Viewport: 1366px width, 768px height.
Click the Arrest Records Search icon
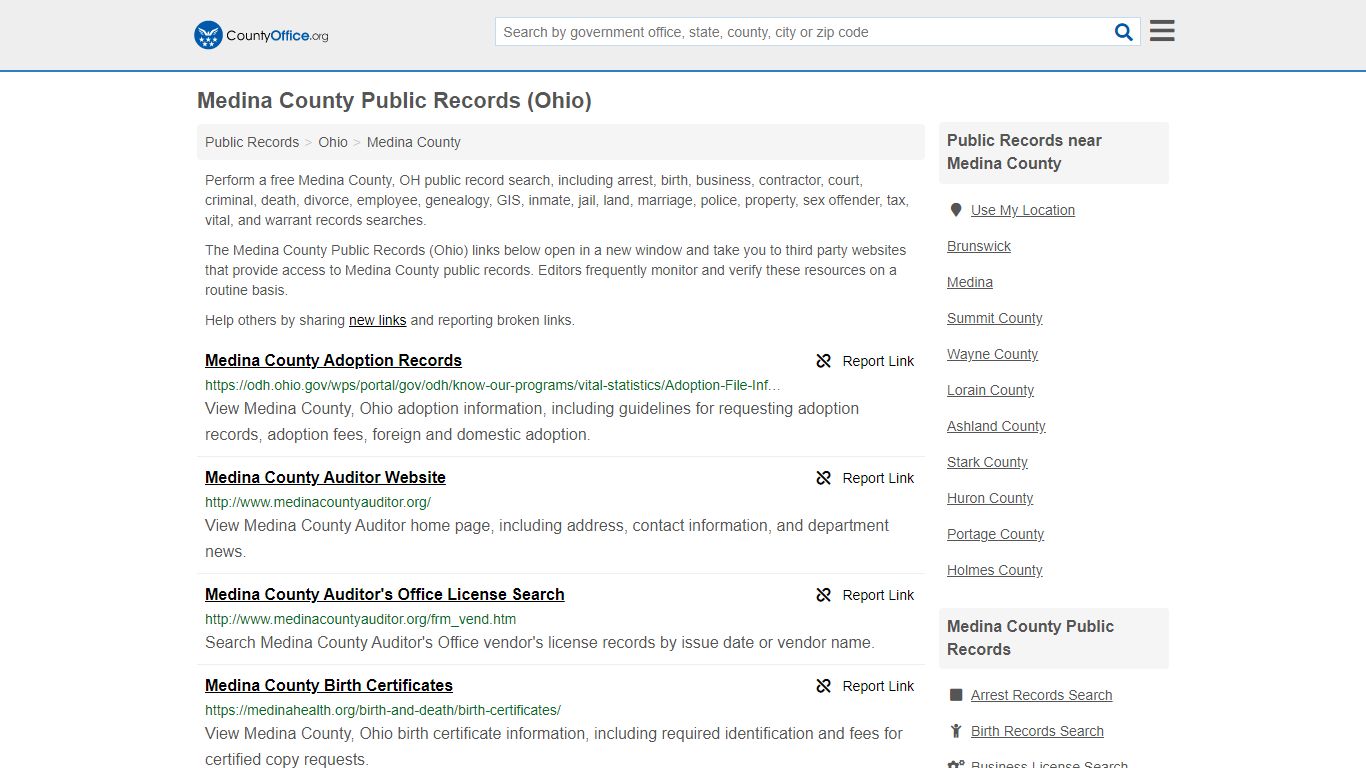956,695
